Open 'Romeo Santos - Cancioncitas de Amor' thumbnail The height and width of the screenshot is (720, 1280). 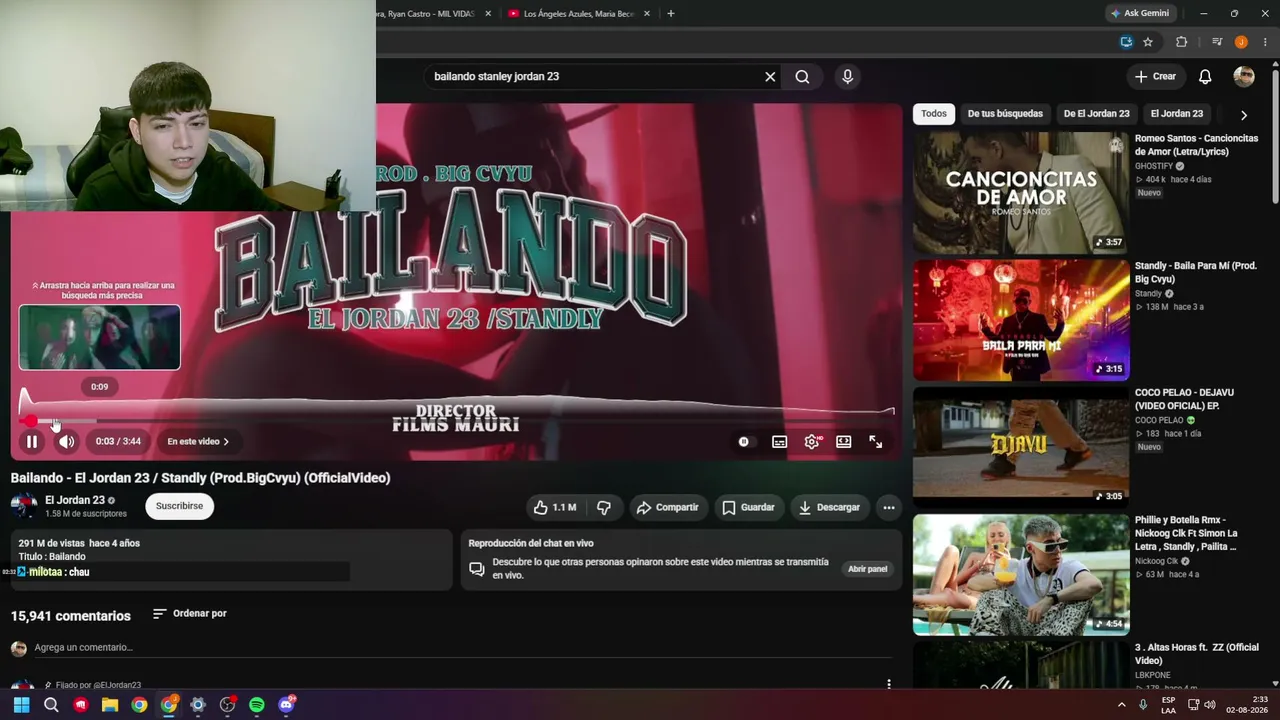[1021, 193]
